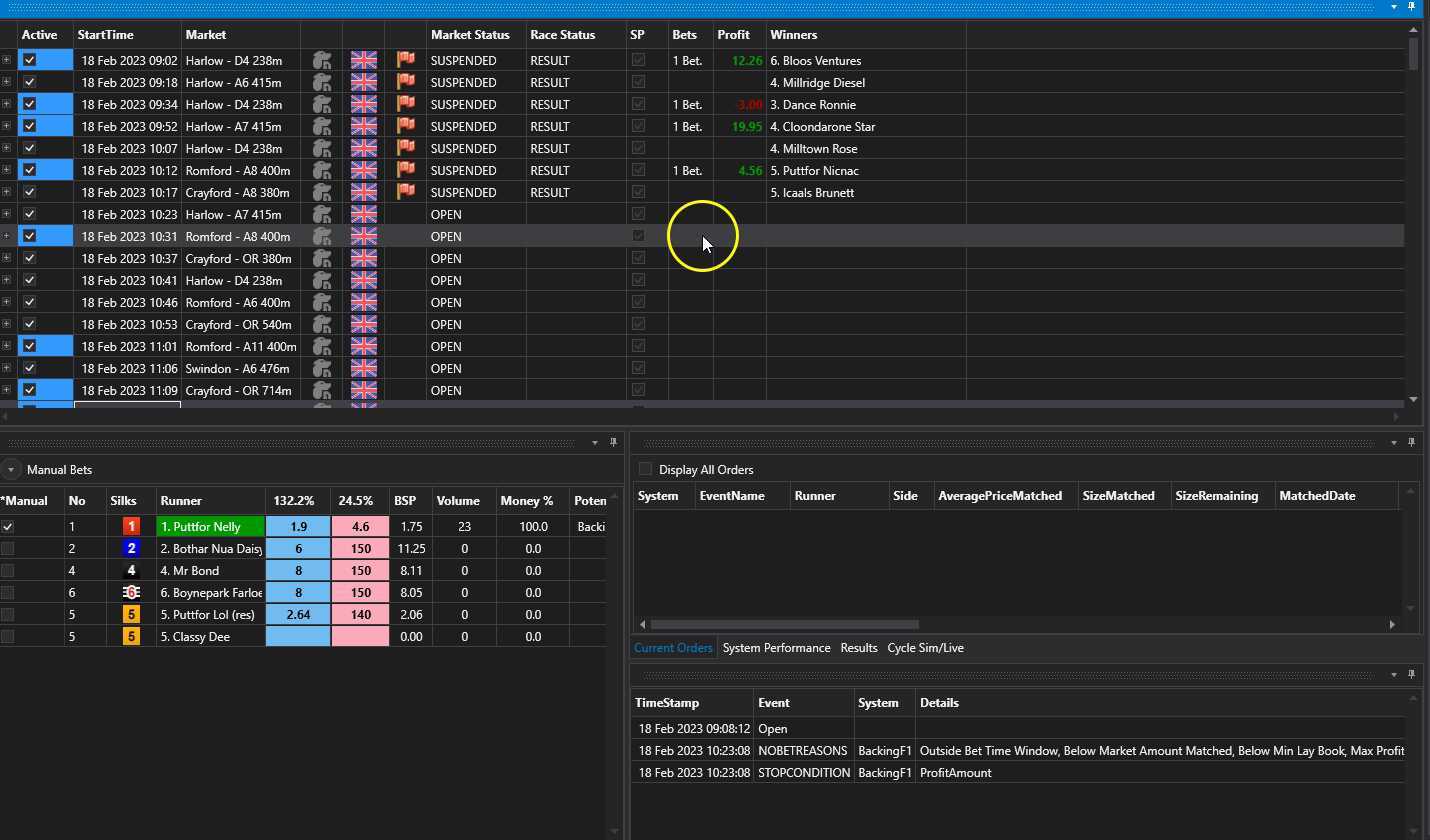Image resolution: width=1430 pixels, height=840 pixels.
Task: Click the UK flag for Romford A8 10:31
Action: click(363, 237)
